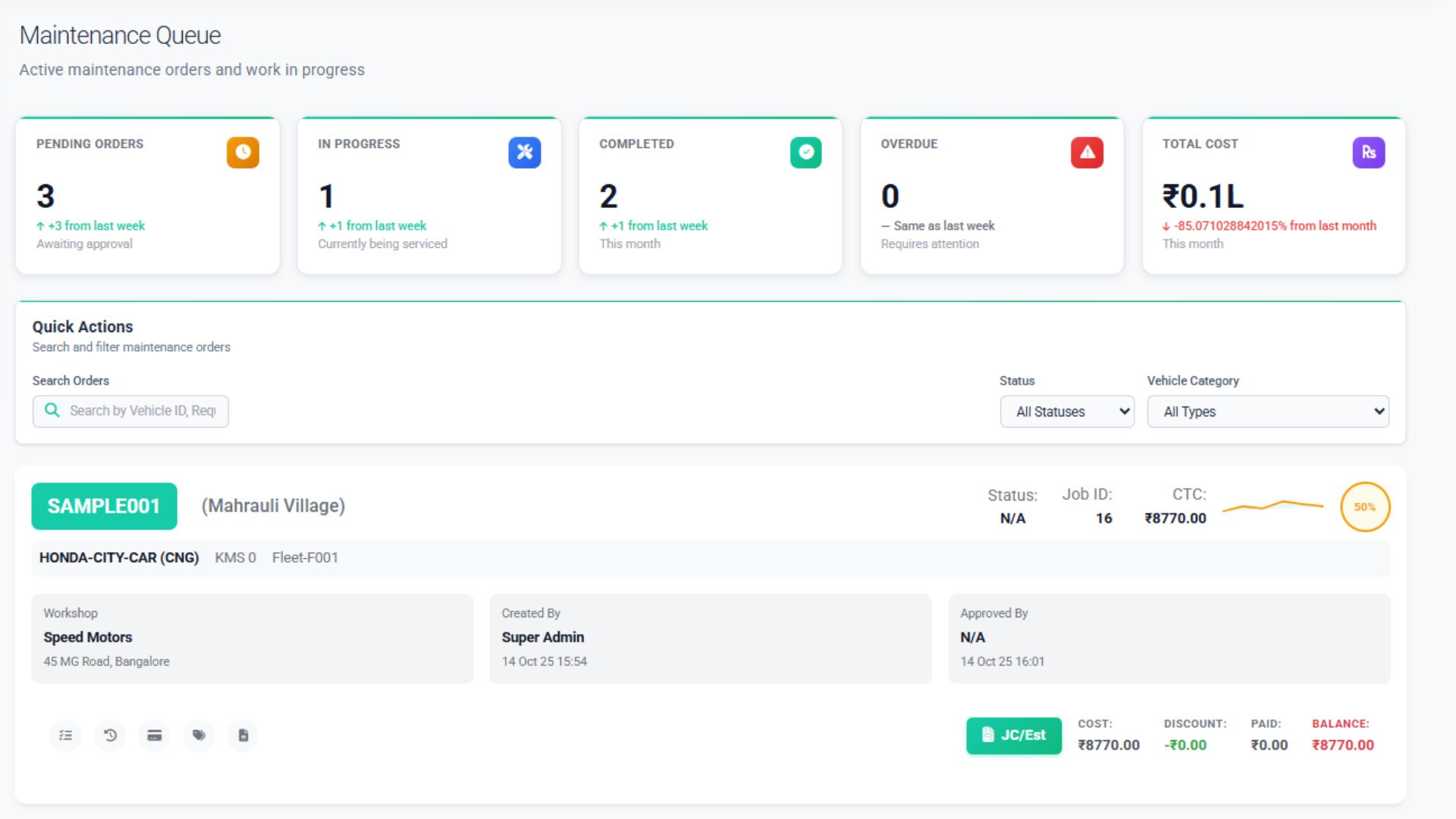Viewport: 1456px width, 819px height.
Task: Click the red Balance amount ₹8770.00
Action: point(1343,745)
